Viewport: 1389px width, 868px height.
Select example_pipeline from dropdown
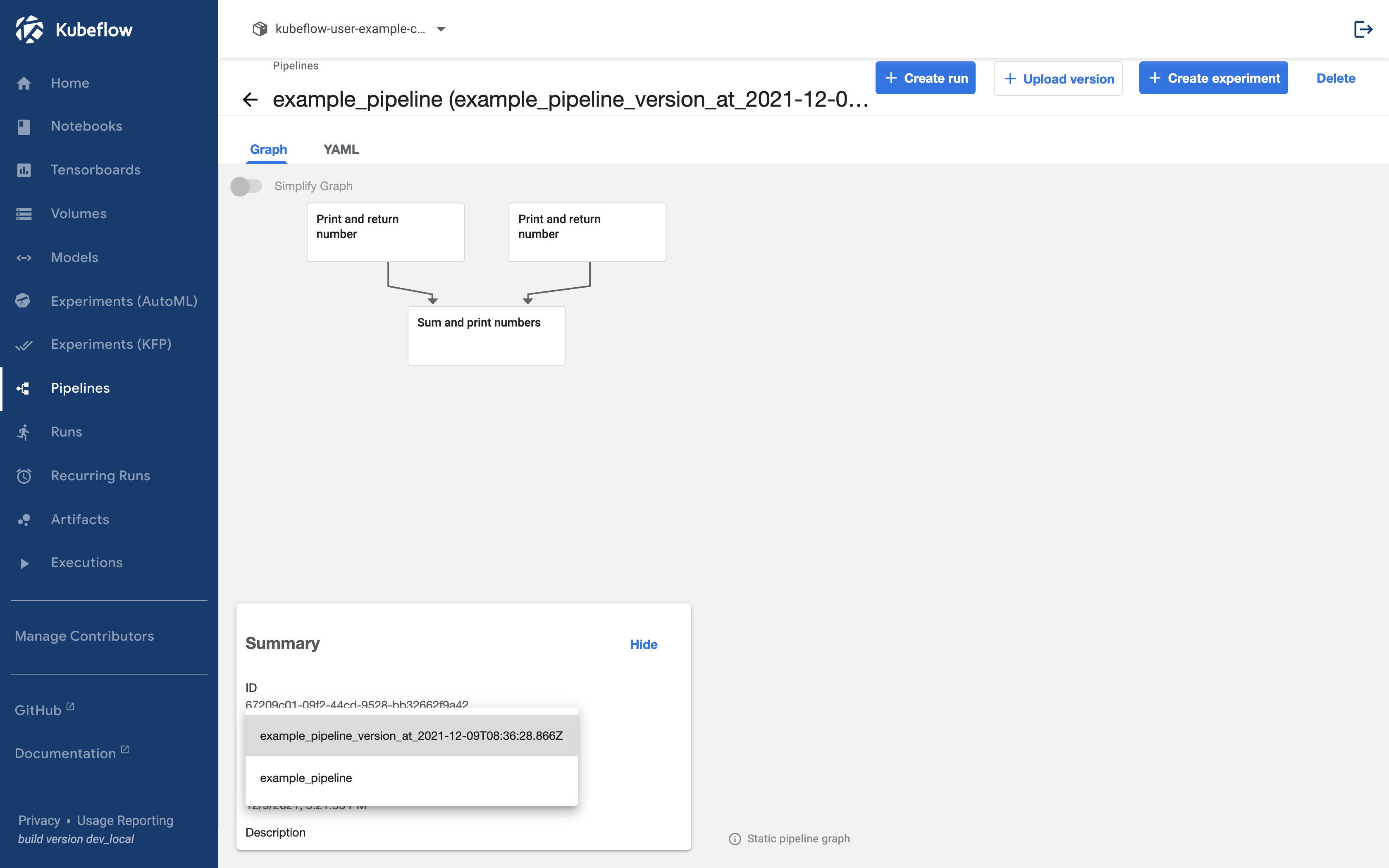tap(306, 777)
